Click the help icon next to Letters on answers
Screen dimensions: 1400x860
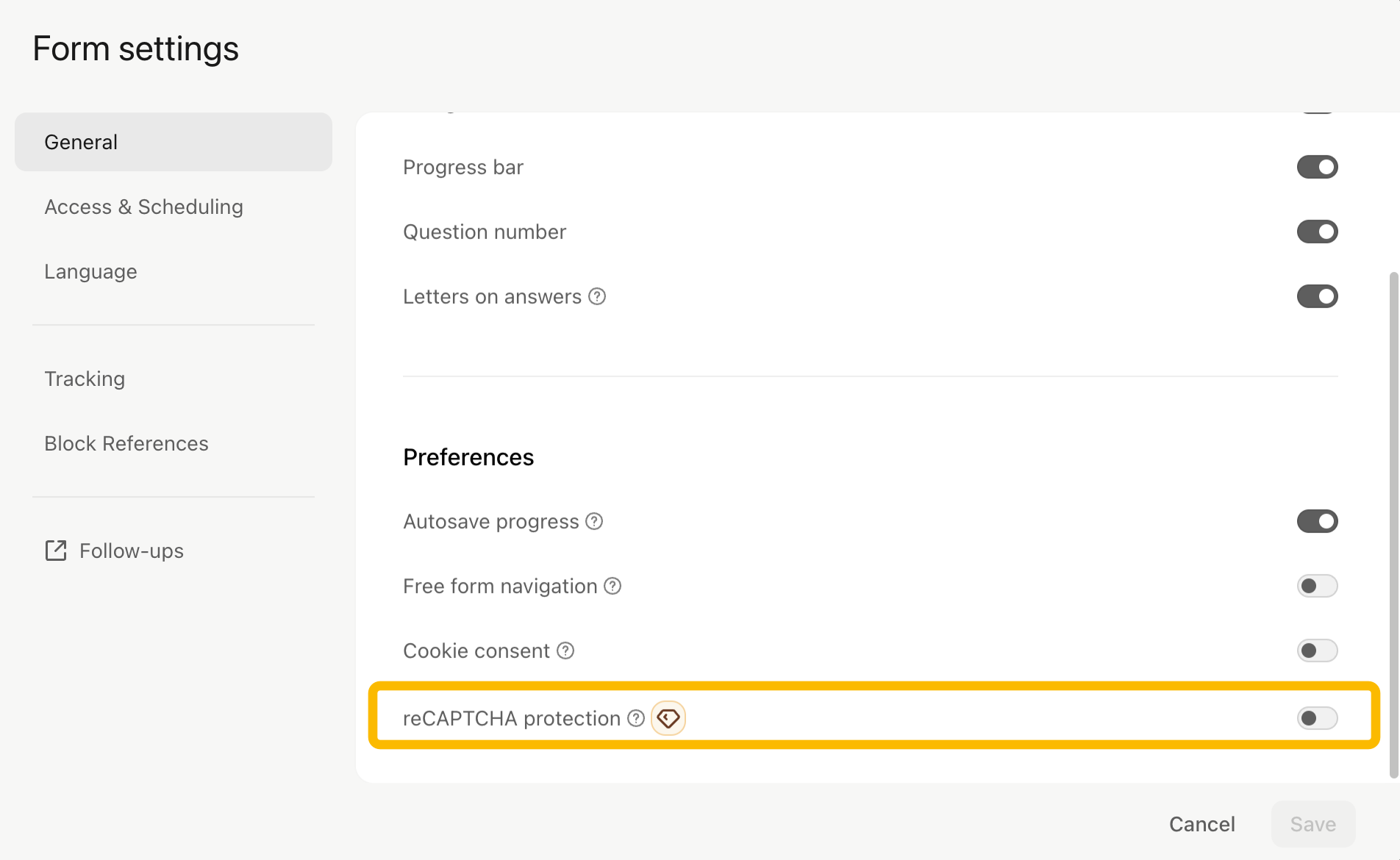click(x=597, y=296)
